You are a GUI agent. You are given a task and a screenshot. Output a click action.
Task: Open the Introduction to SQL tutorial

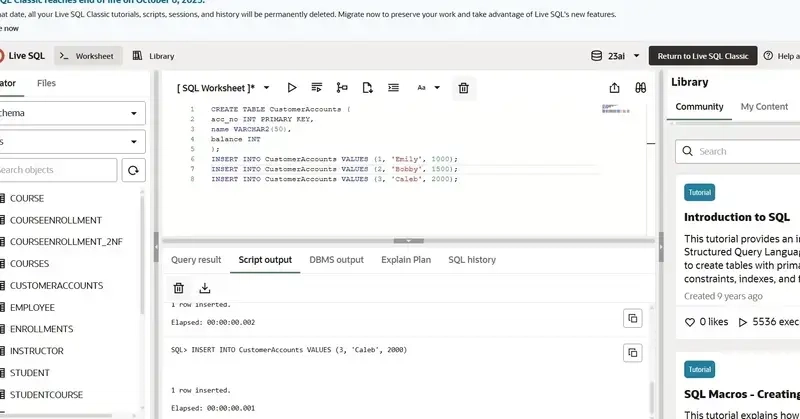click(x=737, y=217)
